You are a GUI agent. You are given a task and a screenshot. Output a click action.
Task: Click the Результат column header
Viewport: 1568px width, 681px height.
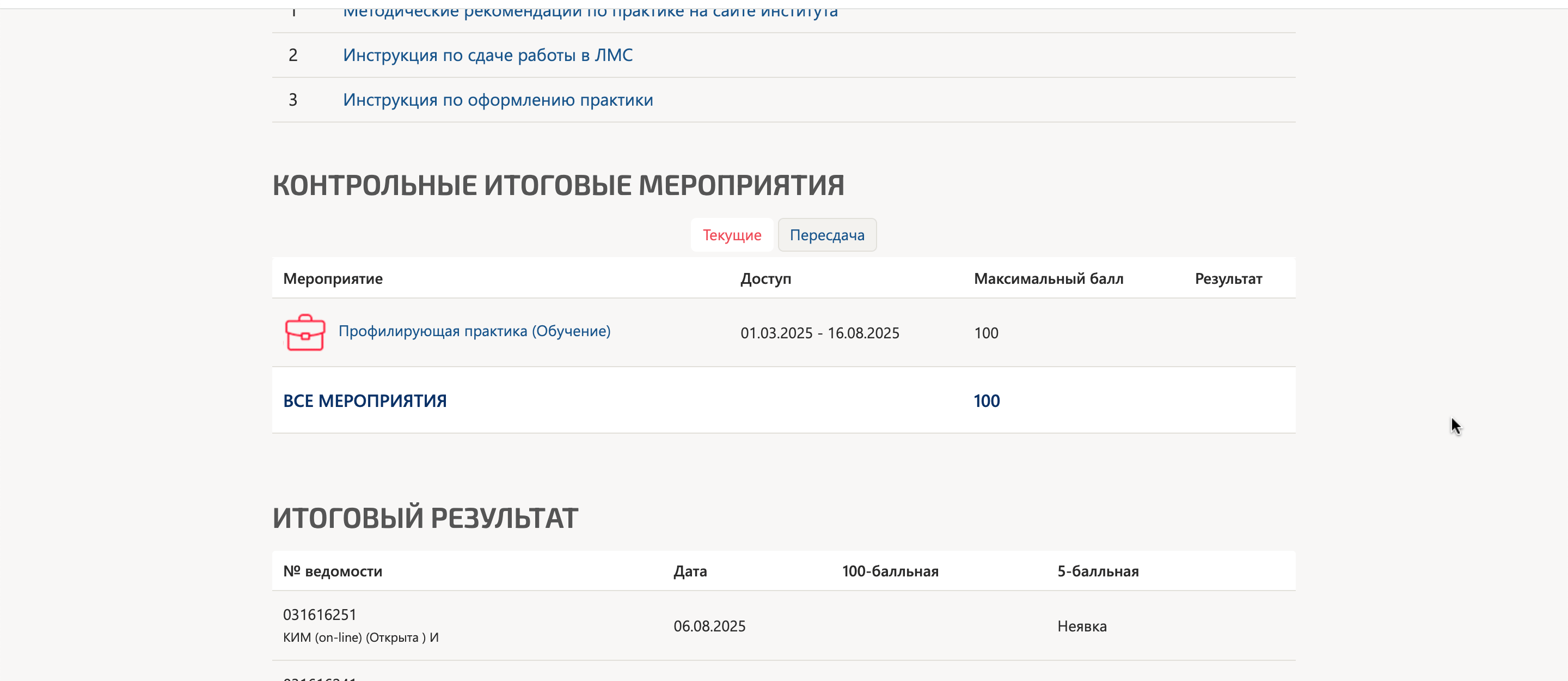(1228, 279)
